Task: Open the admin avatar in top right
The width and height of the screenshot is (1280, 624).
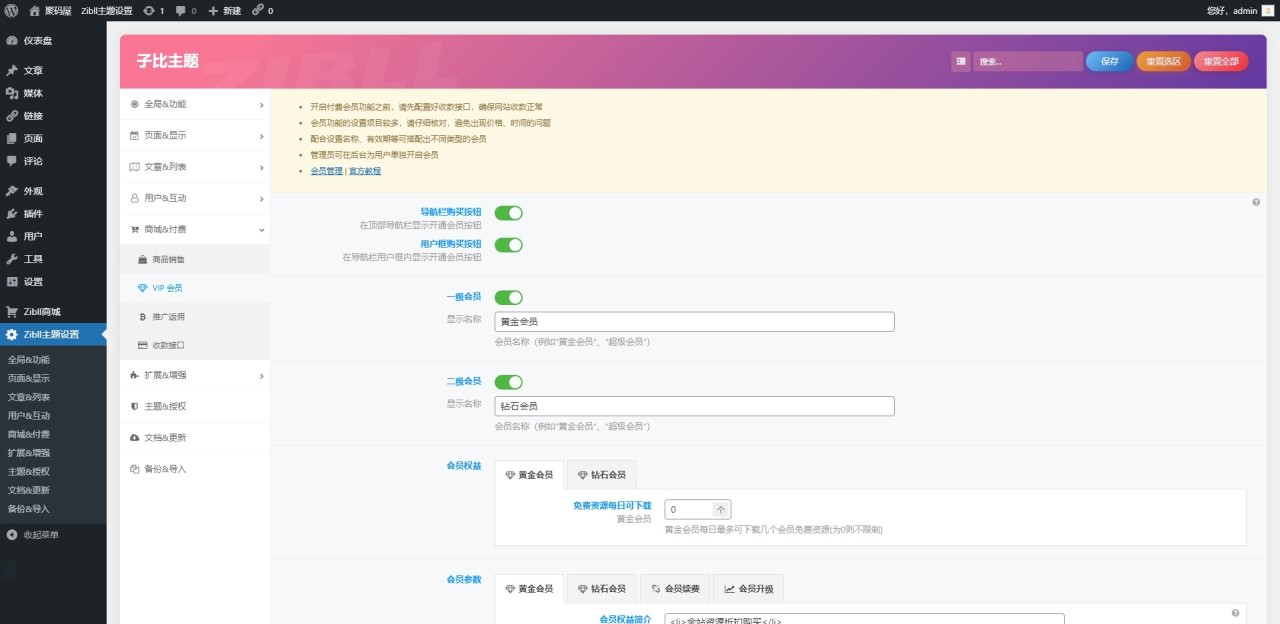Action: [1267, 10]
